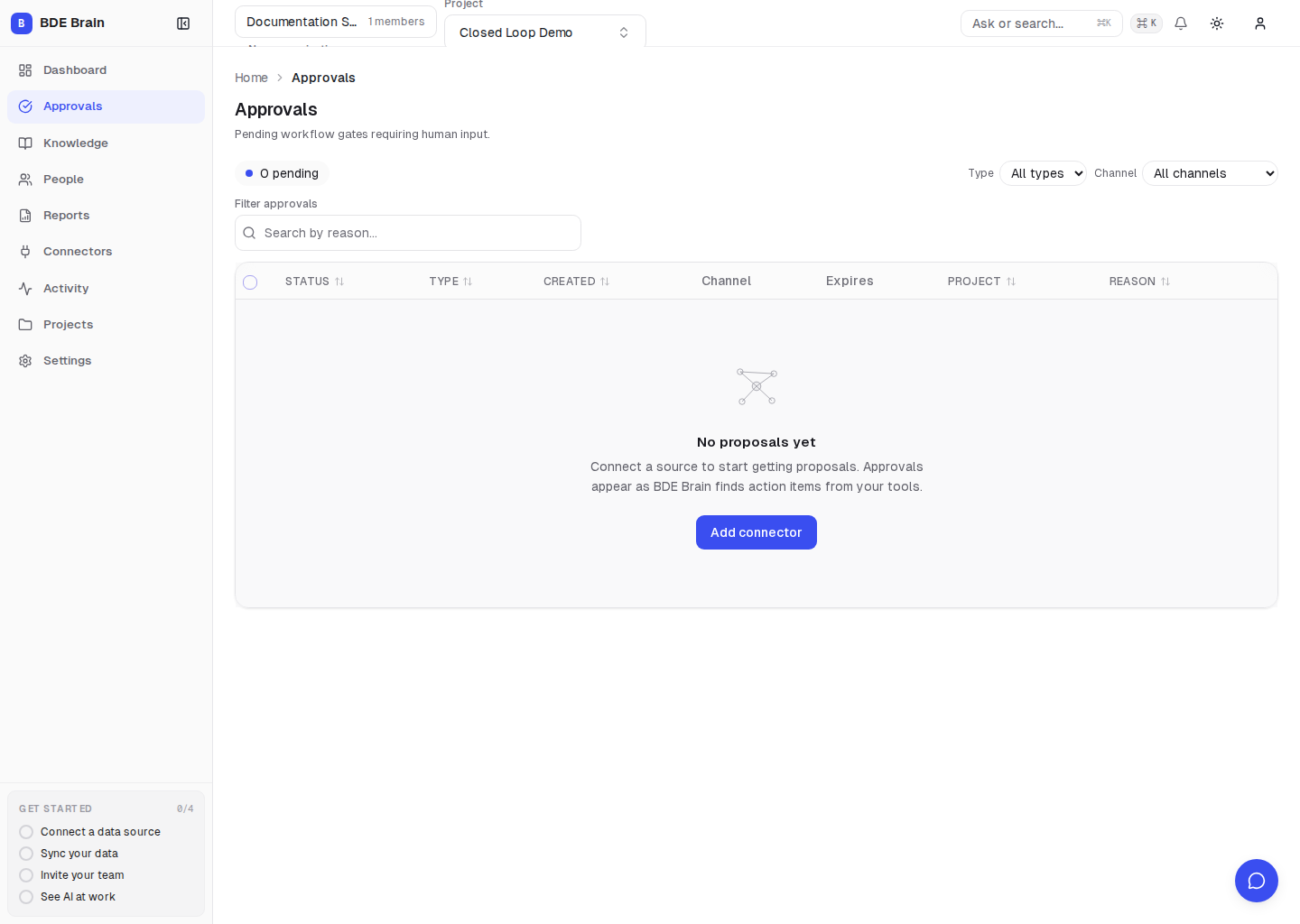The image size is (1300, 924).
Task: Check off Connect a data source step
Action: [26, 832]
